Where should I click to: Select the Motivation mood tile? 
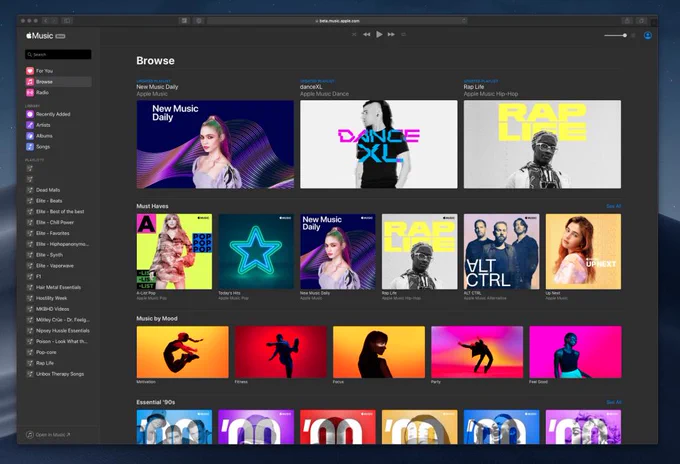(x=183, y=352)
